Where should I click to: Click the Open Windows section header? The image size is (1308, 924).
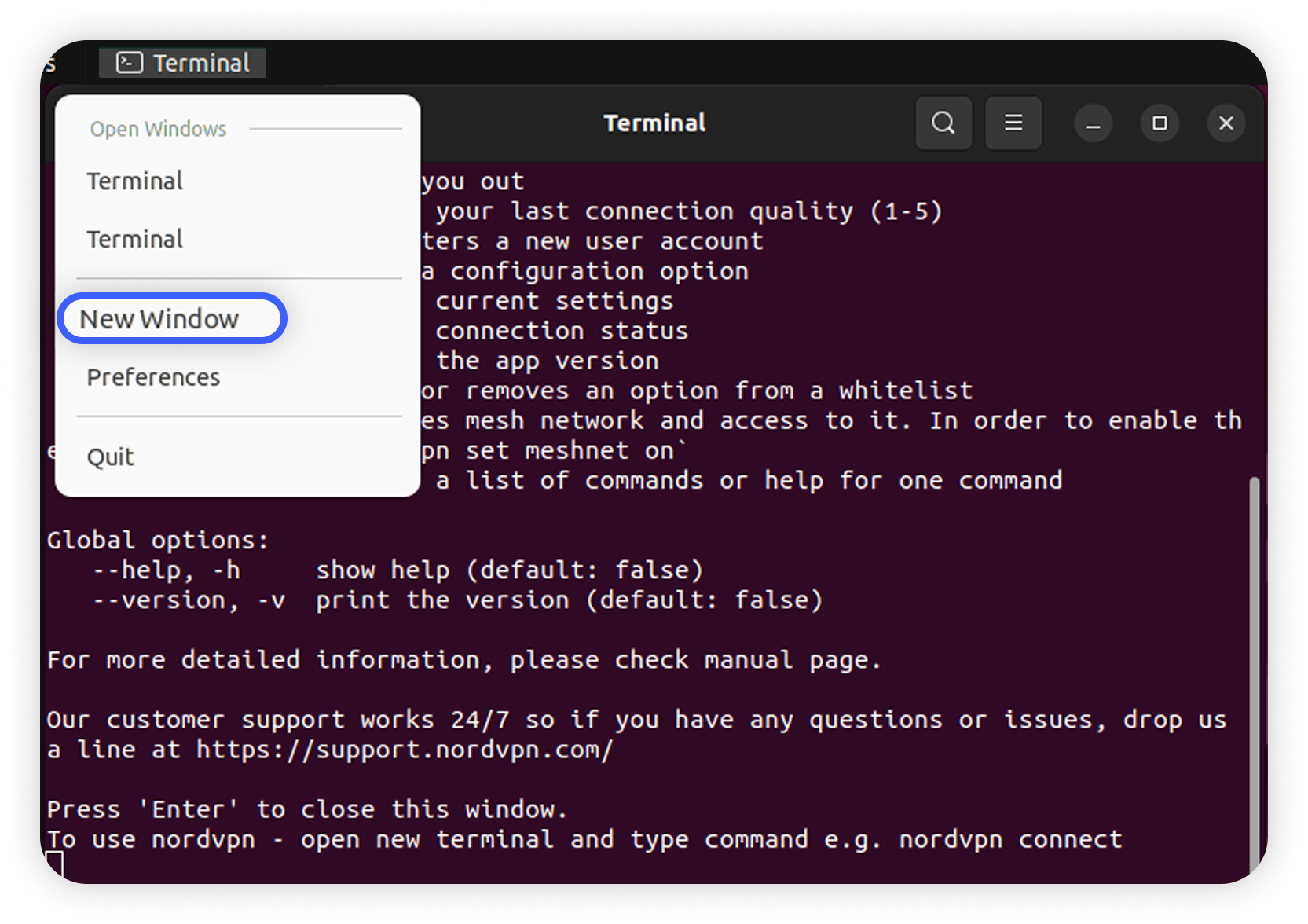[x=158, y=129]
